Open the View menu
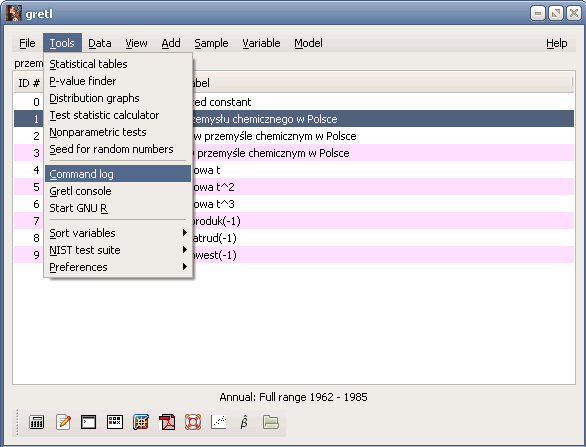This screenshot has width=586, height=447. point(136,43)
